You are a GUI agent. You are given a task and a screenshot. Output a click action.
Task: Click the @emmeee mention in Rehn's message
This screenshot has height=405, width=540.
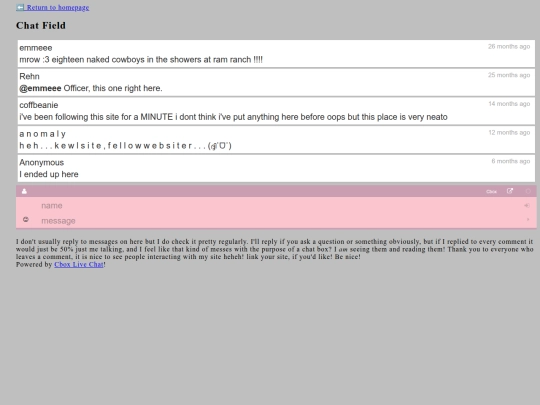[x=40, y=88]
